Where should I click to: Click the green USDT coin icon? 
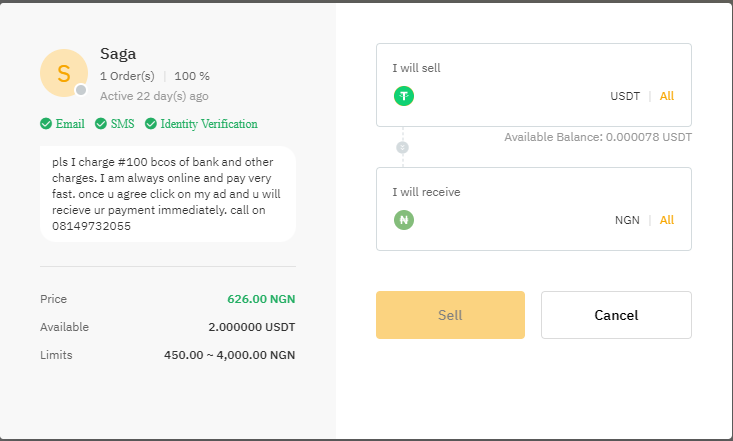(x=404, y=96)
